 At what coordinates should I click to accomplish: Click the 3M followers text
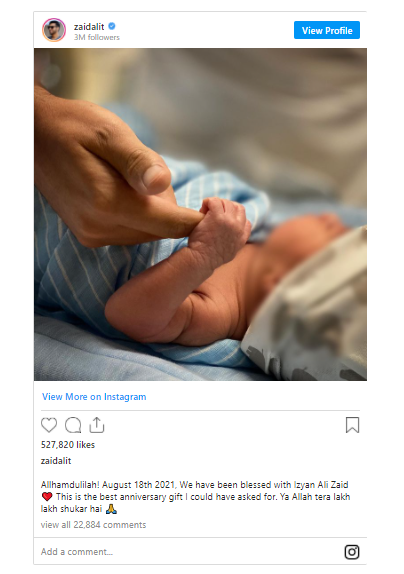click(x=97, y=37)
